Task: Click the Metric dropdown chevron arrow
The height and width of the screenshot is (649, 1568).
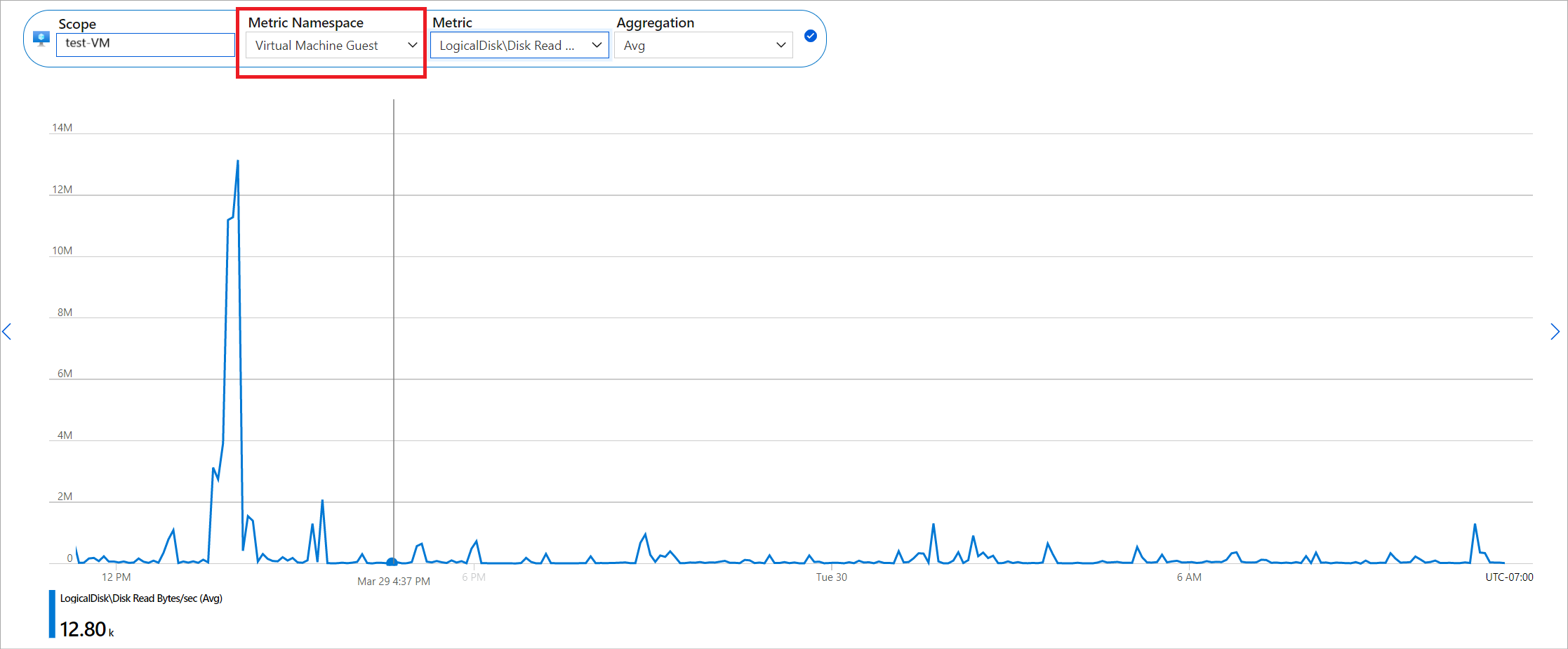Action: (597, 45)
